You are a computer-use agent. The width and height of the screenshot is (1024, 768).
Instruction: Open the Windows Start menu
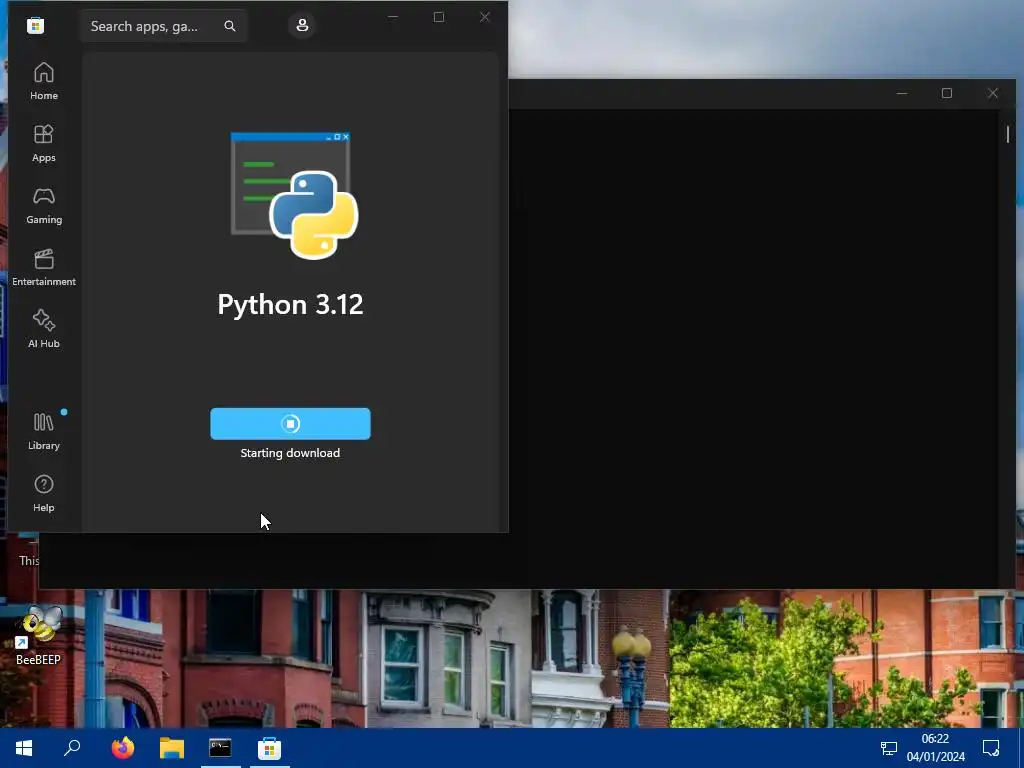point(24,748)
